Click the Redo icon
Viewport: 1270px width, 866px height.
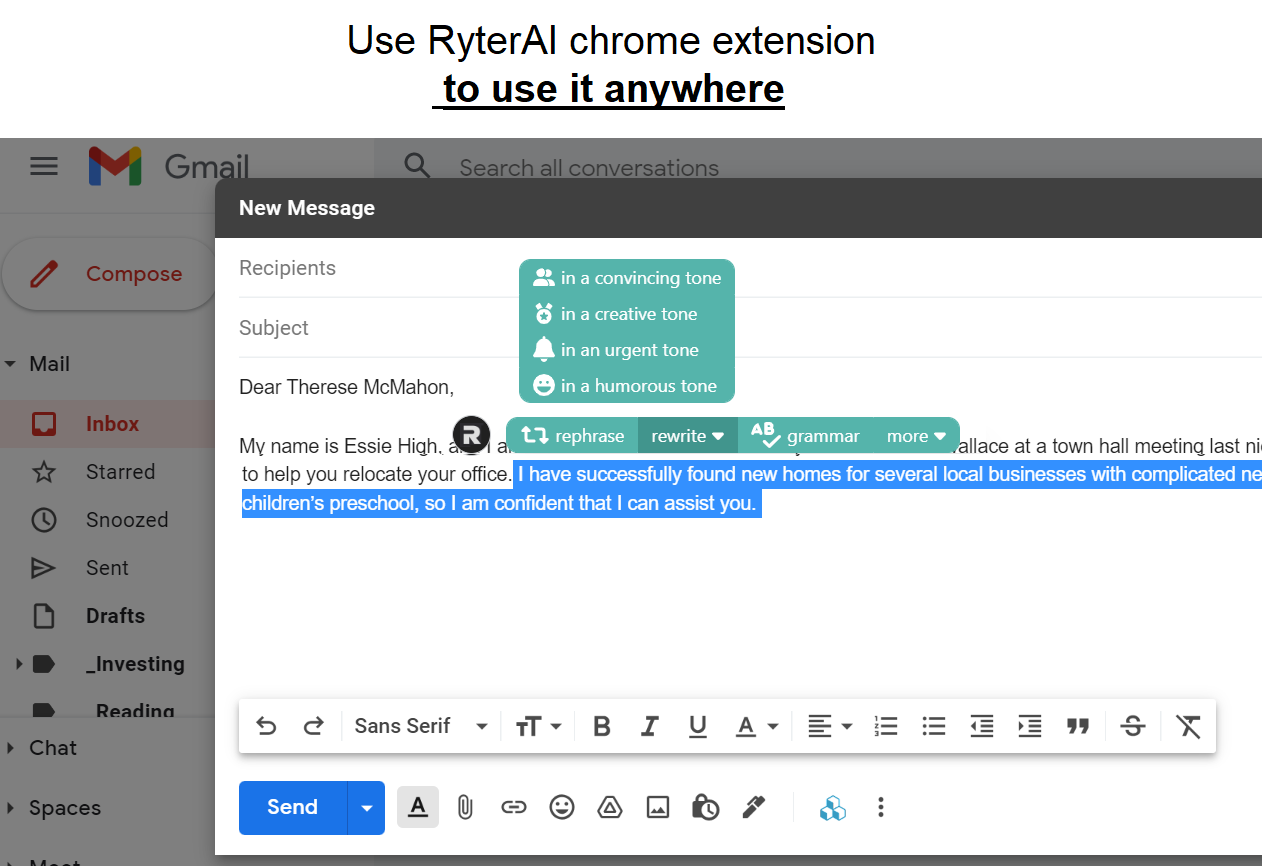coord(314,726)
